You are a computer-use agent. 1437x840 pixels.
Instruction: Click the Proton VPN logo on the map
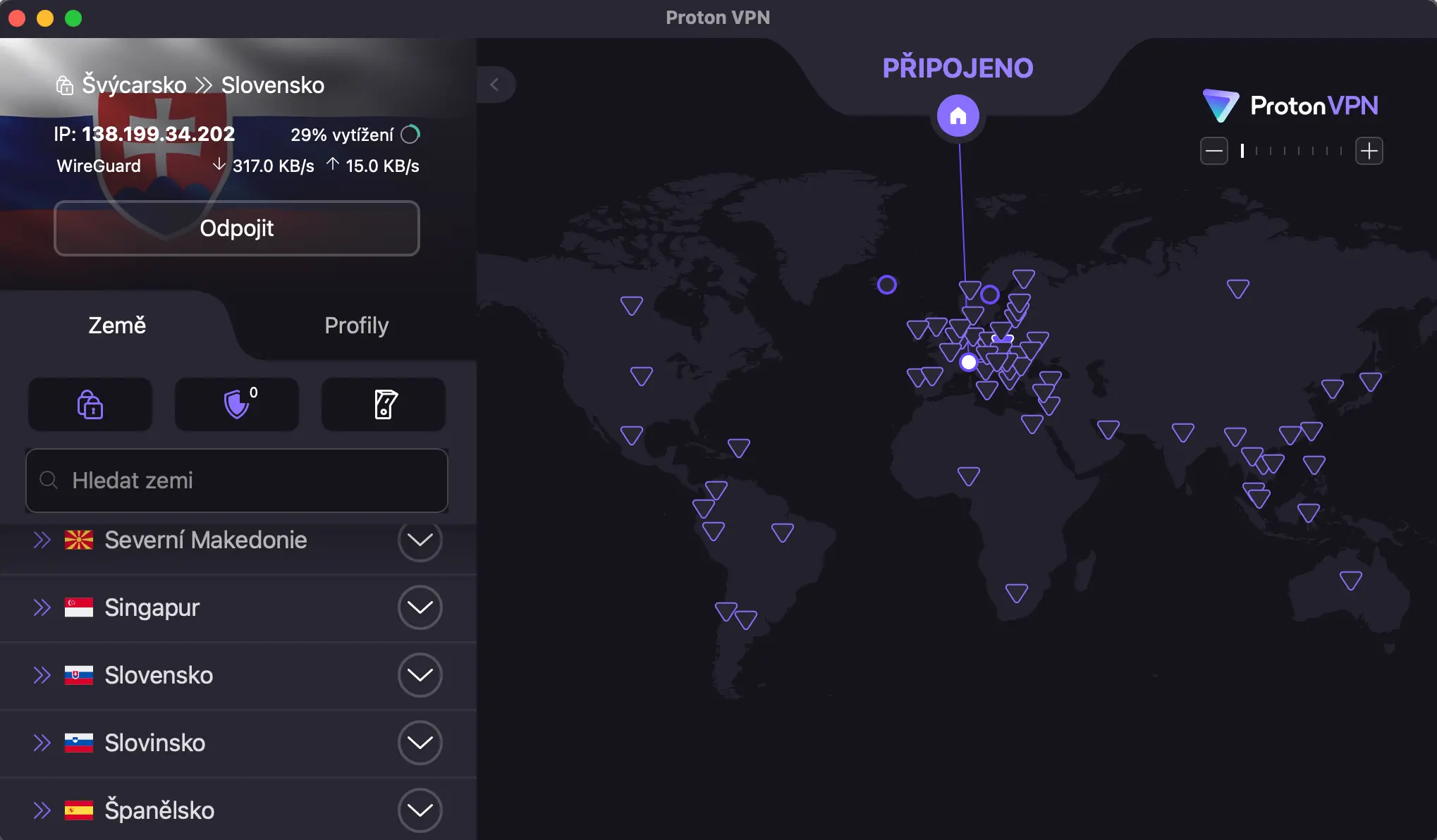click(x=1290, y=104)
